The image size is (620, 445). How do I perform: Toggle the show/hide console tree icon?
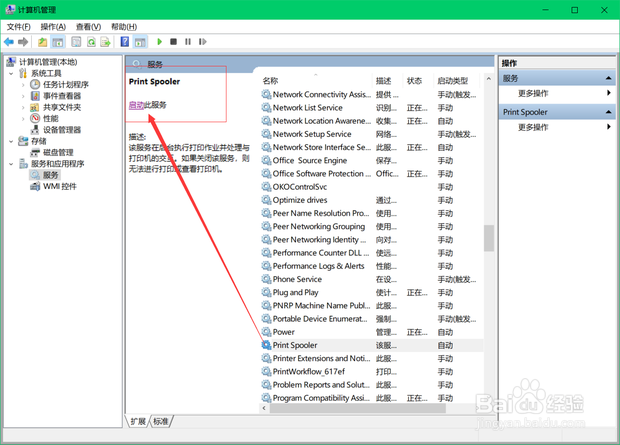click(58, 42)
